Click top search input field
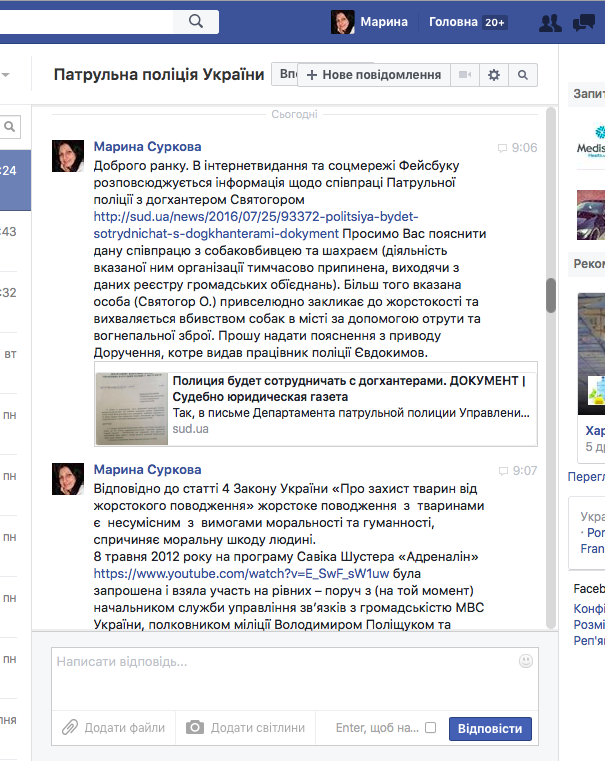Image resolution: width=605 pixels, height=761 pixels. click(86, 21)
